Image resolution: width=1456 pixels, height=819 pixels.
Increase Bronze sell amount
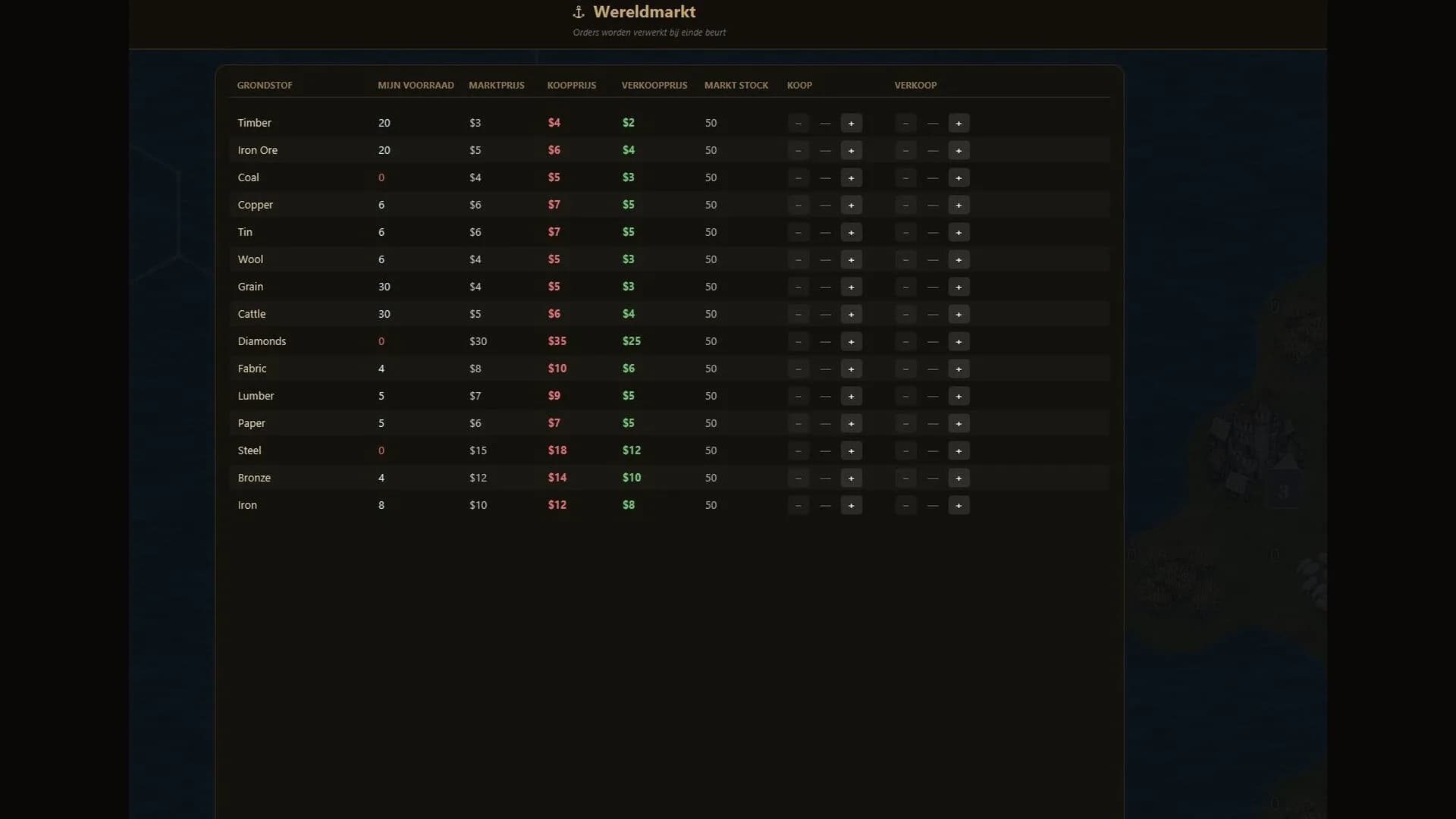(959, 478)
